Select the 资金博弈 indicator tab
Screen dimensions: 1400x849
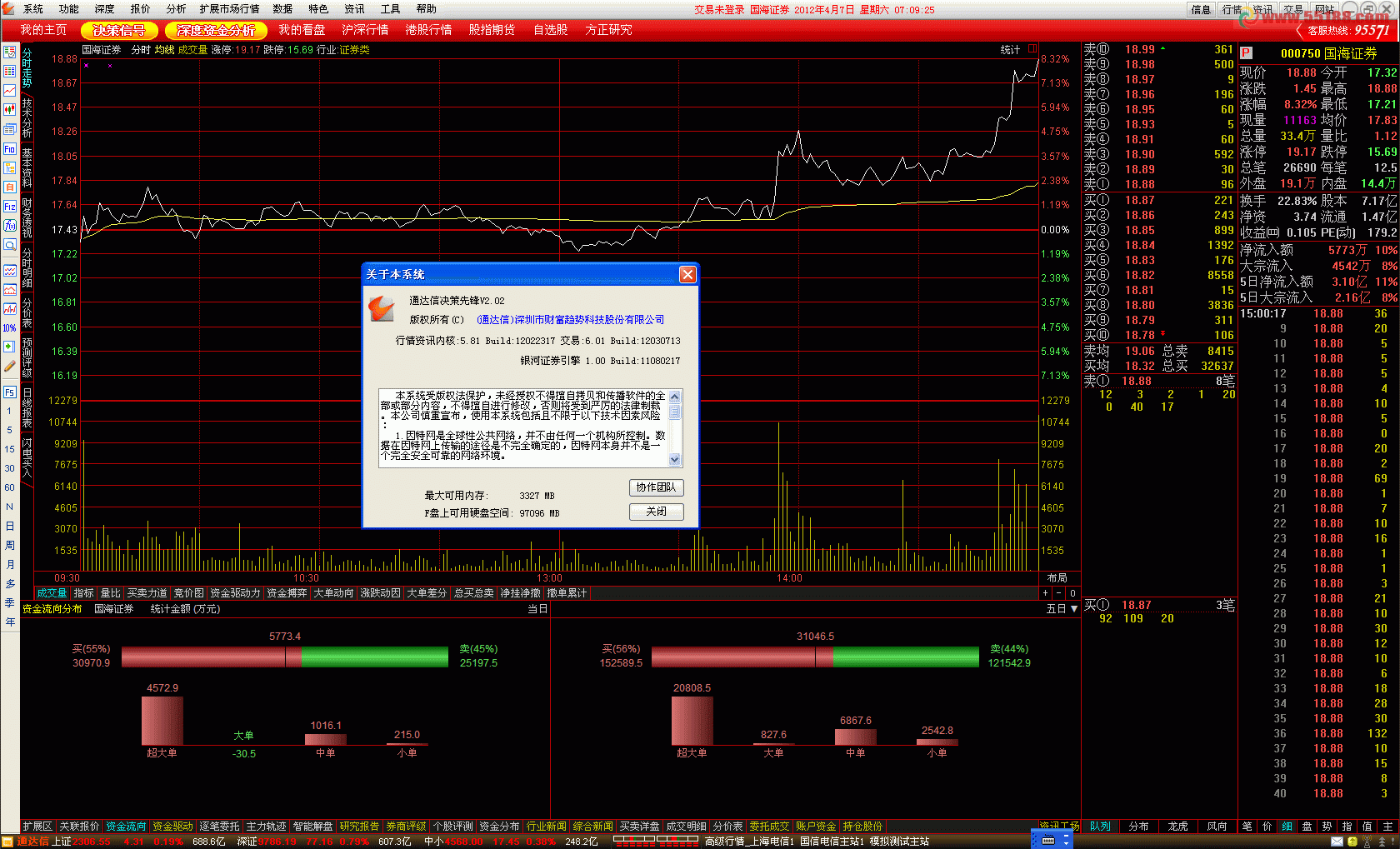[x=287, y=593]
